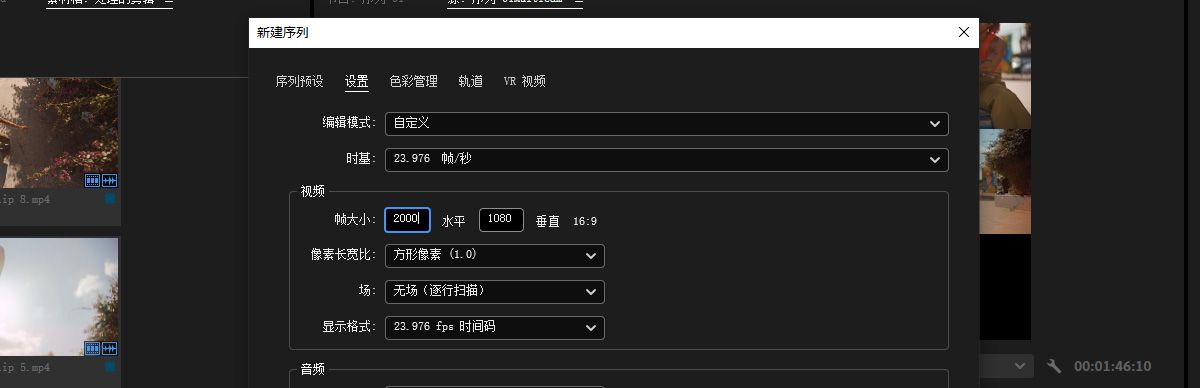The width and height of the screenshot is (1200, 388).
Task: Click the label color square beside clip 8.mp4
Action: pos(110,199)
